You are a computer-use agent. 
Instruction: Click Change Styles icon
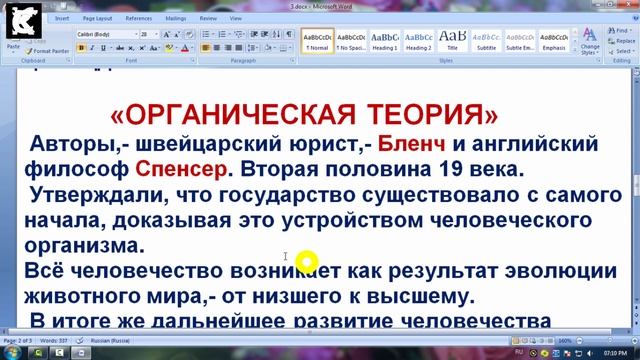pyautogui.click(x=590, y=42)
